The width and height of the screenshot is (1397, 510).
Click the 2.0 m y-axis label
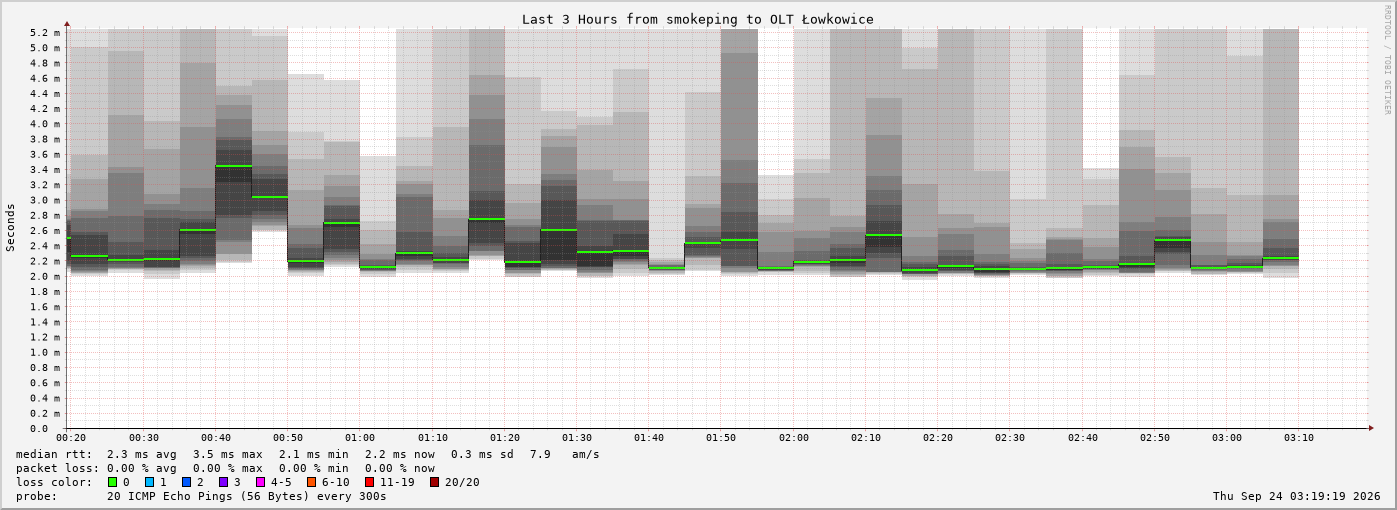click(x=45, y=276)
